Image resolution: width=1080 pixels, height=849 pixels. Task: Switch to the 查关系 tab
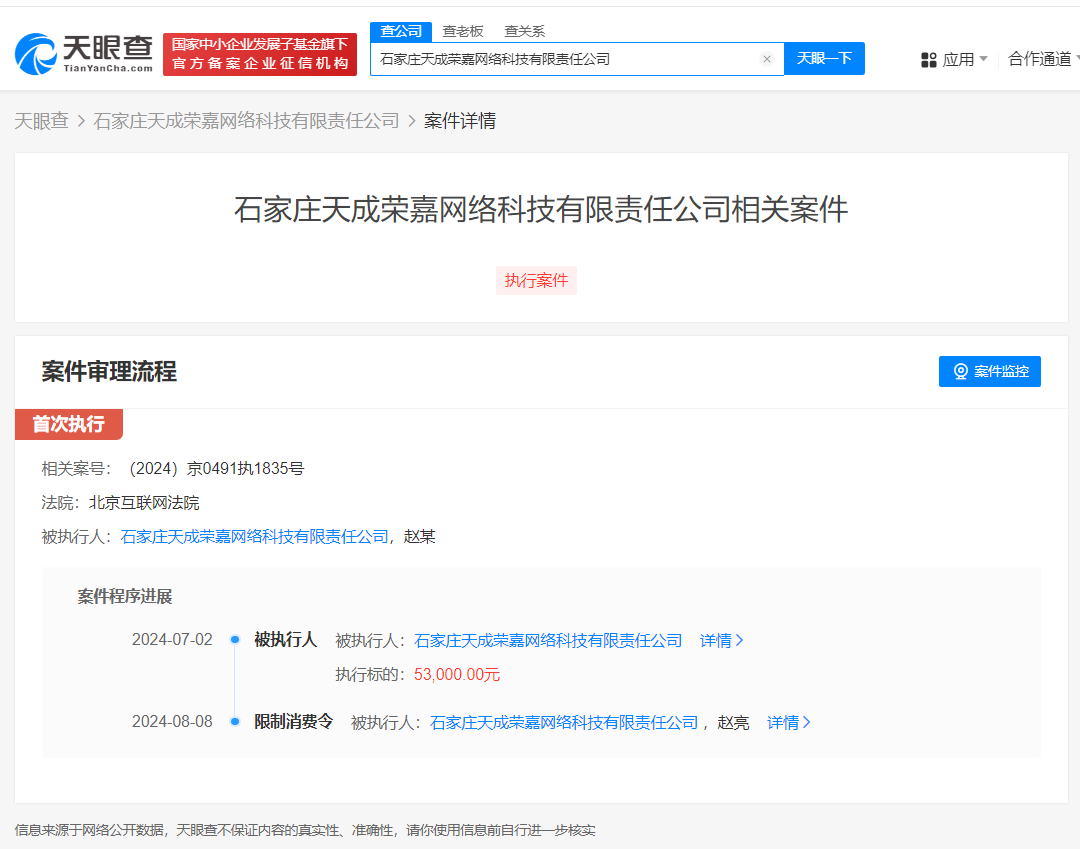tap(527, 31)
